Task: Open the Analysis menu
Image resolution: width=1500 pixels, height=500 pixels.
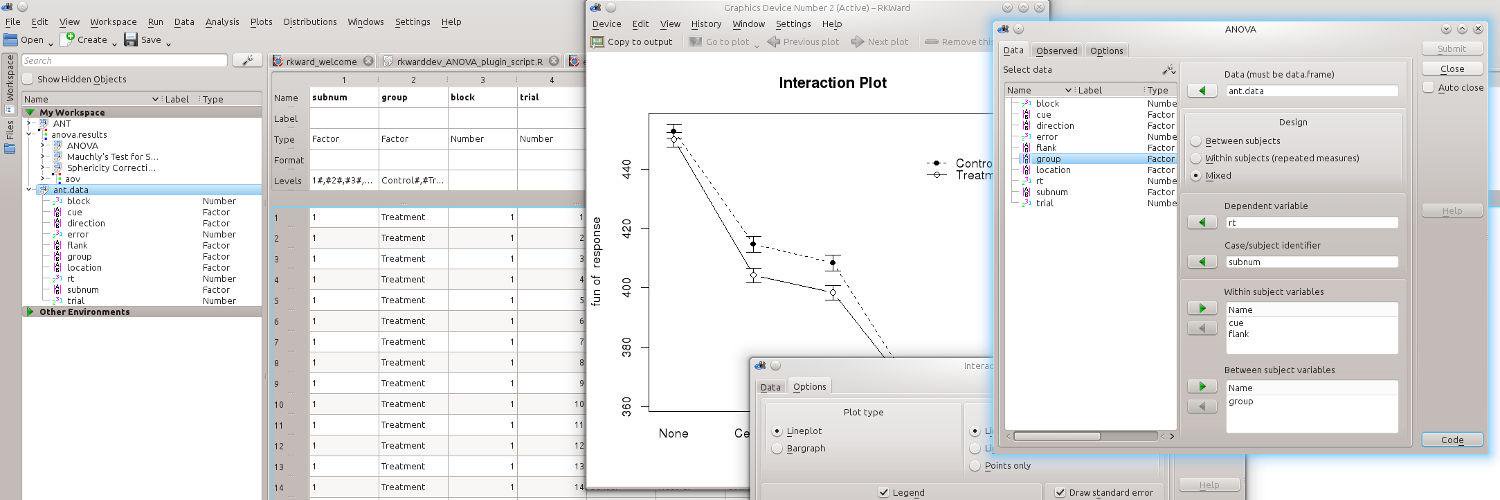Action: coord(222,21)
